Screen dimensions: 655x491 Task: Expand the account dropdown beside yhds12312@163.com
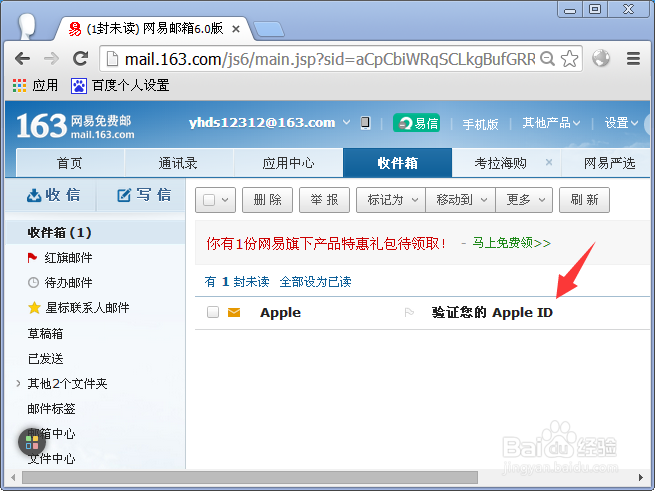tap(346, 122)
